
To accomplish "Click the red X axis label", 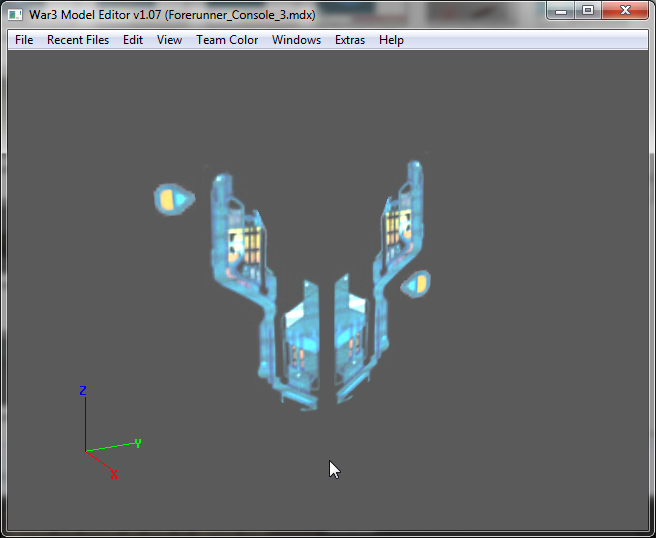I will 114,474.
